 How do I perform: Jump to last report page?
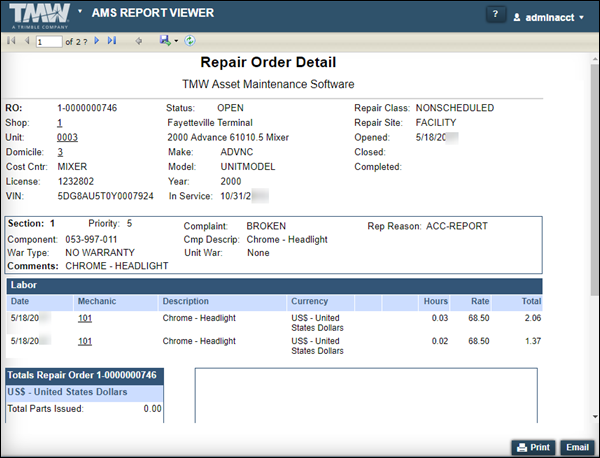click(x=112, y=41)
